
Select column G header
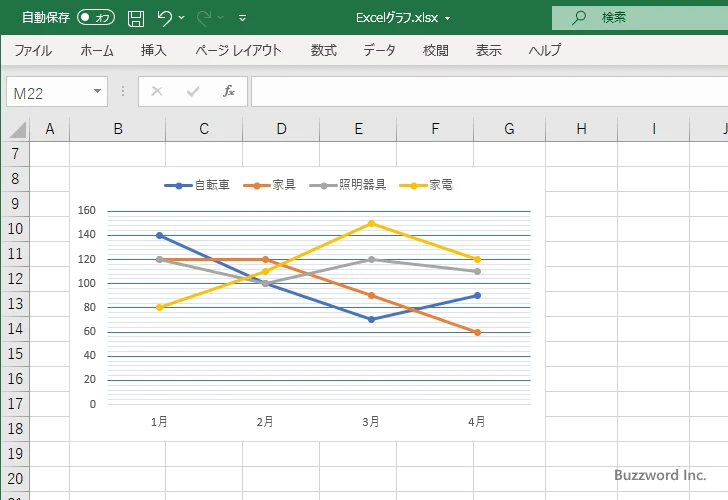click(509, 129)
